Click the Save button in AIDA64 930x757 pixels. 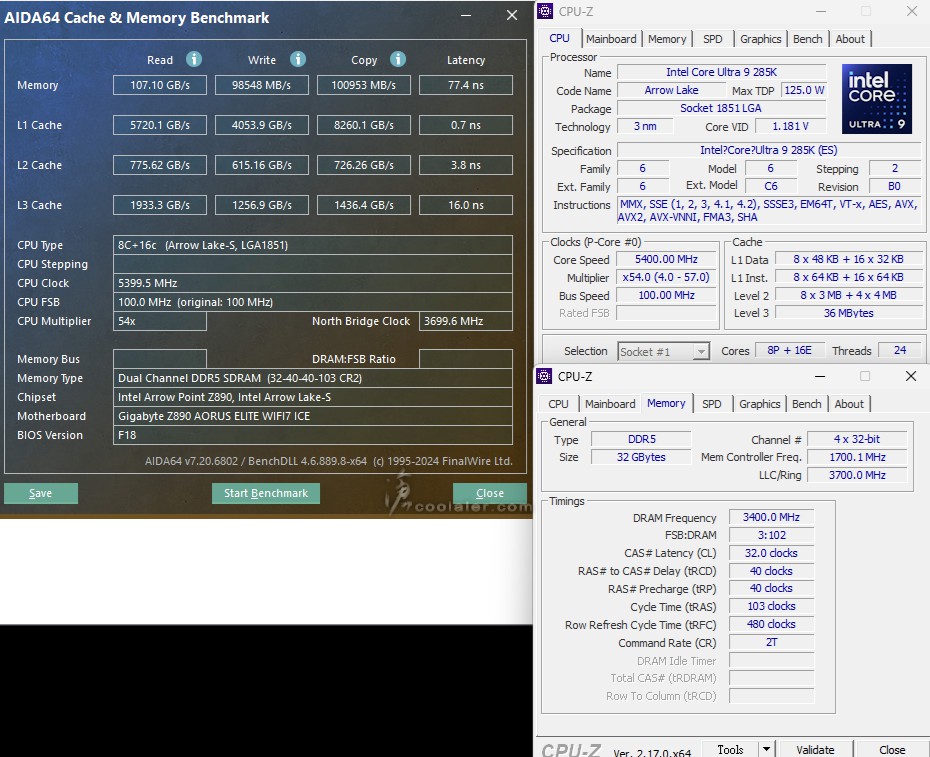[x=41, y=493]
